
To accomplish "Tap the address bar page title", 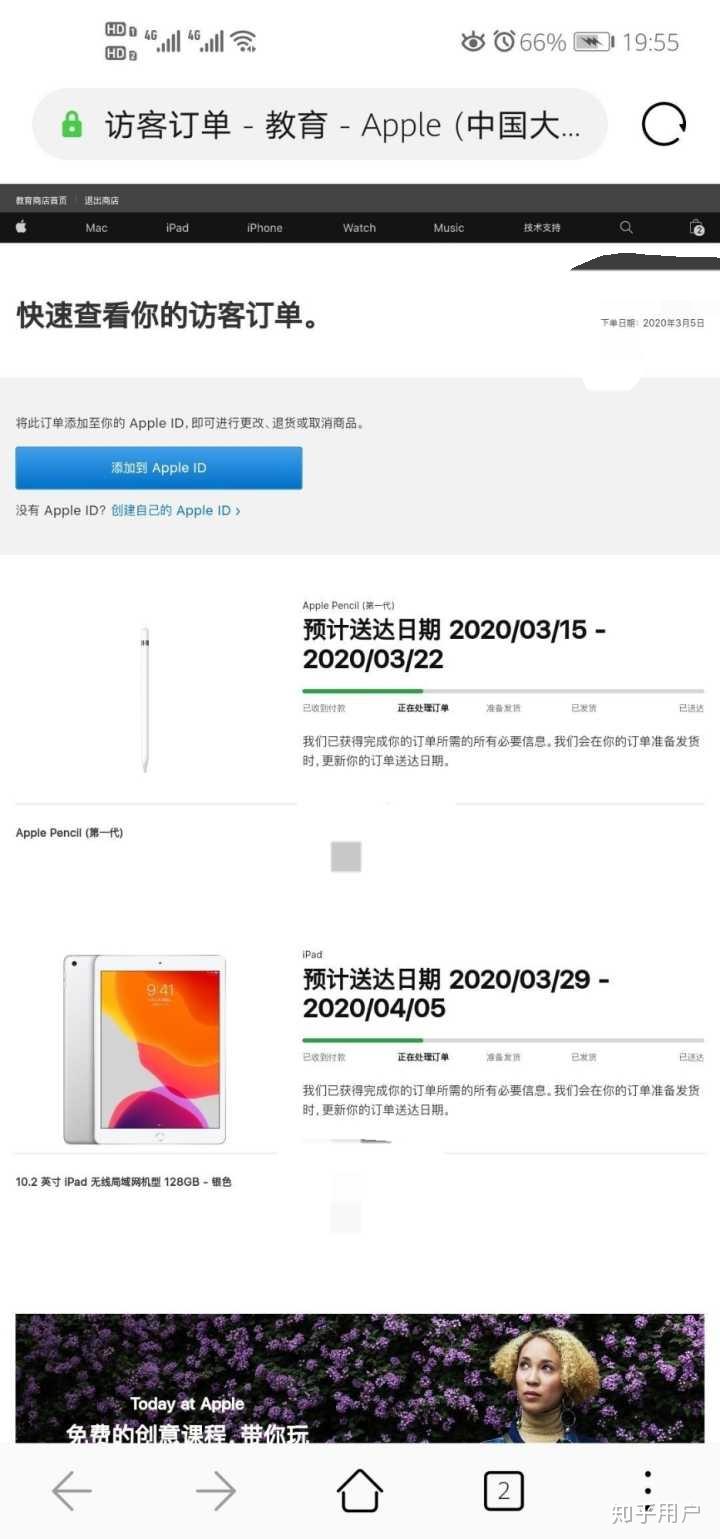I will (x=342, y=125).
